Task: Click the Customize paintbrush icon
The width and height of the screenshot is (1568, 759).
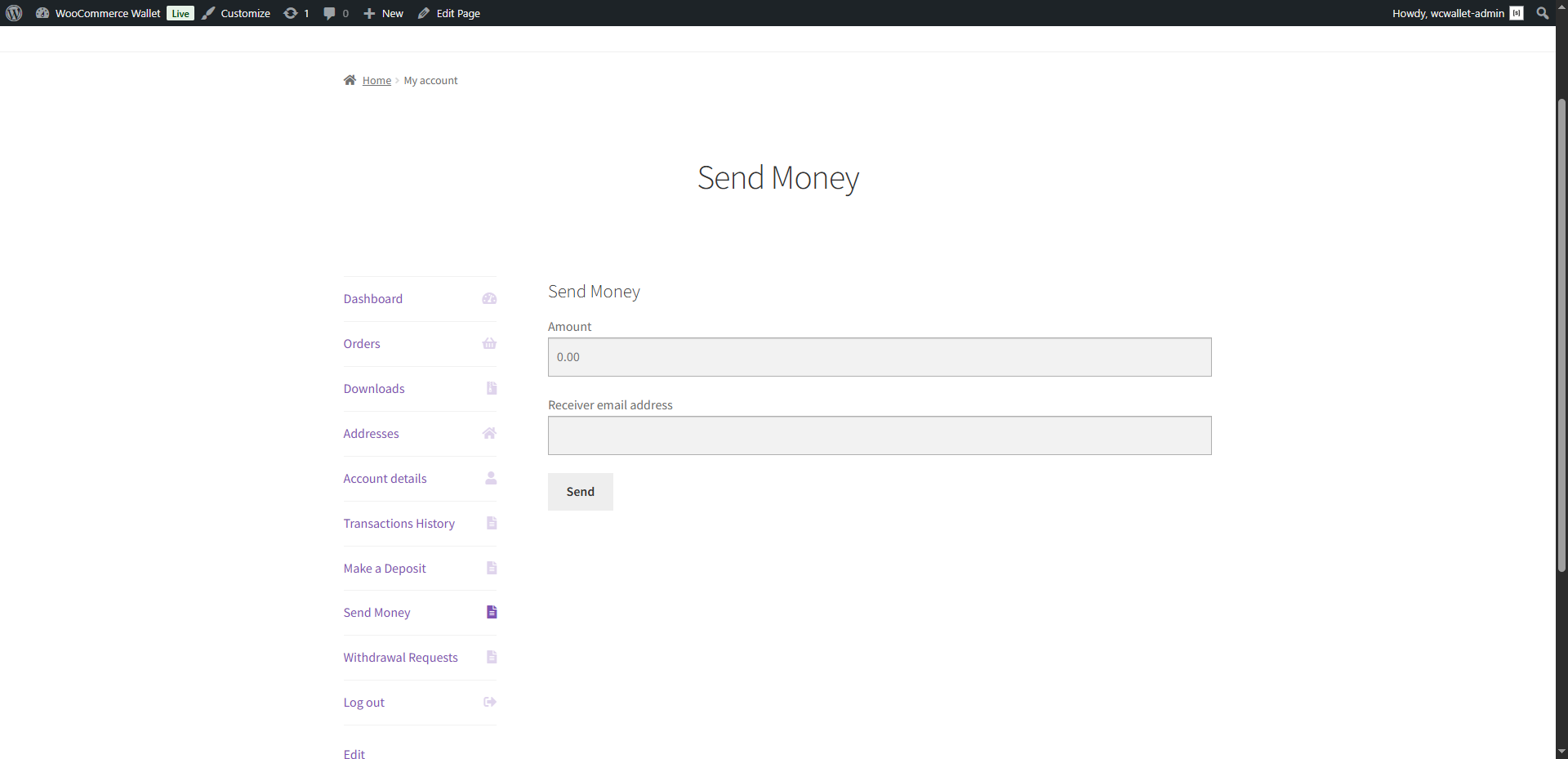Action: point(209,13)
